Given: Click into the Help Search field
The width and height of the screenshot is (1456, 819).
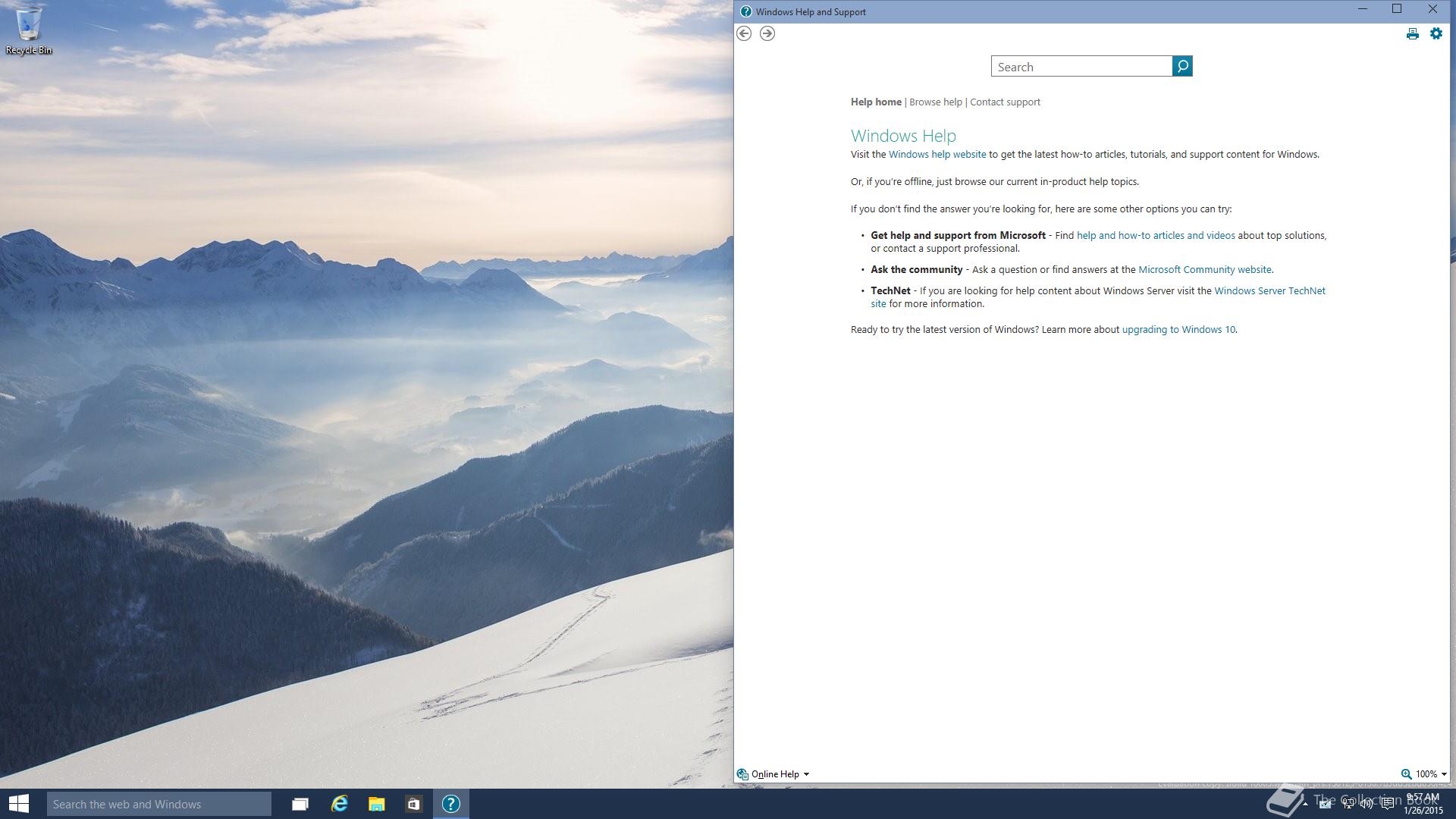Looking at the screenshot, I should tap(1081, 67).
